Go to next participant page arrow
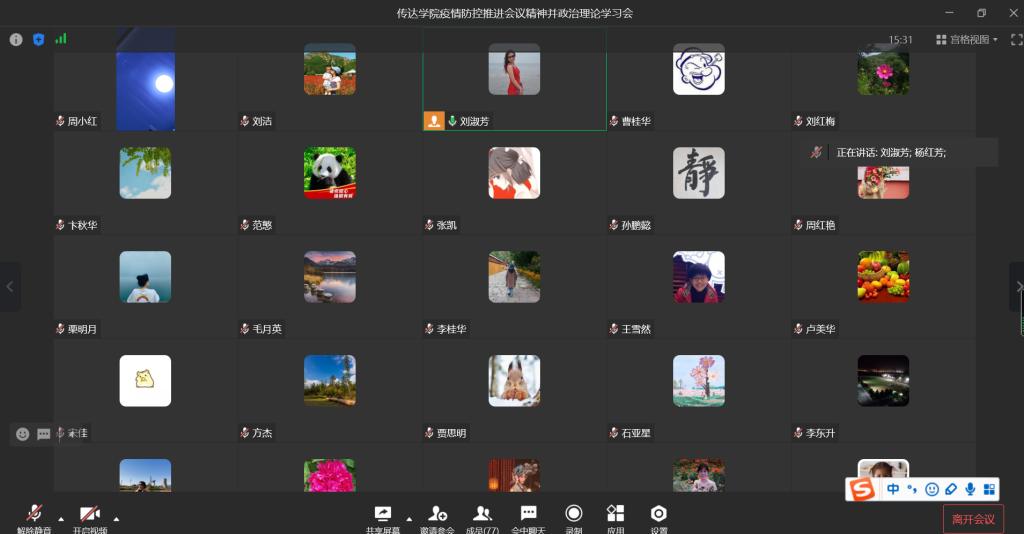 pyautogui.click(x=1017, y=287)
